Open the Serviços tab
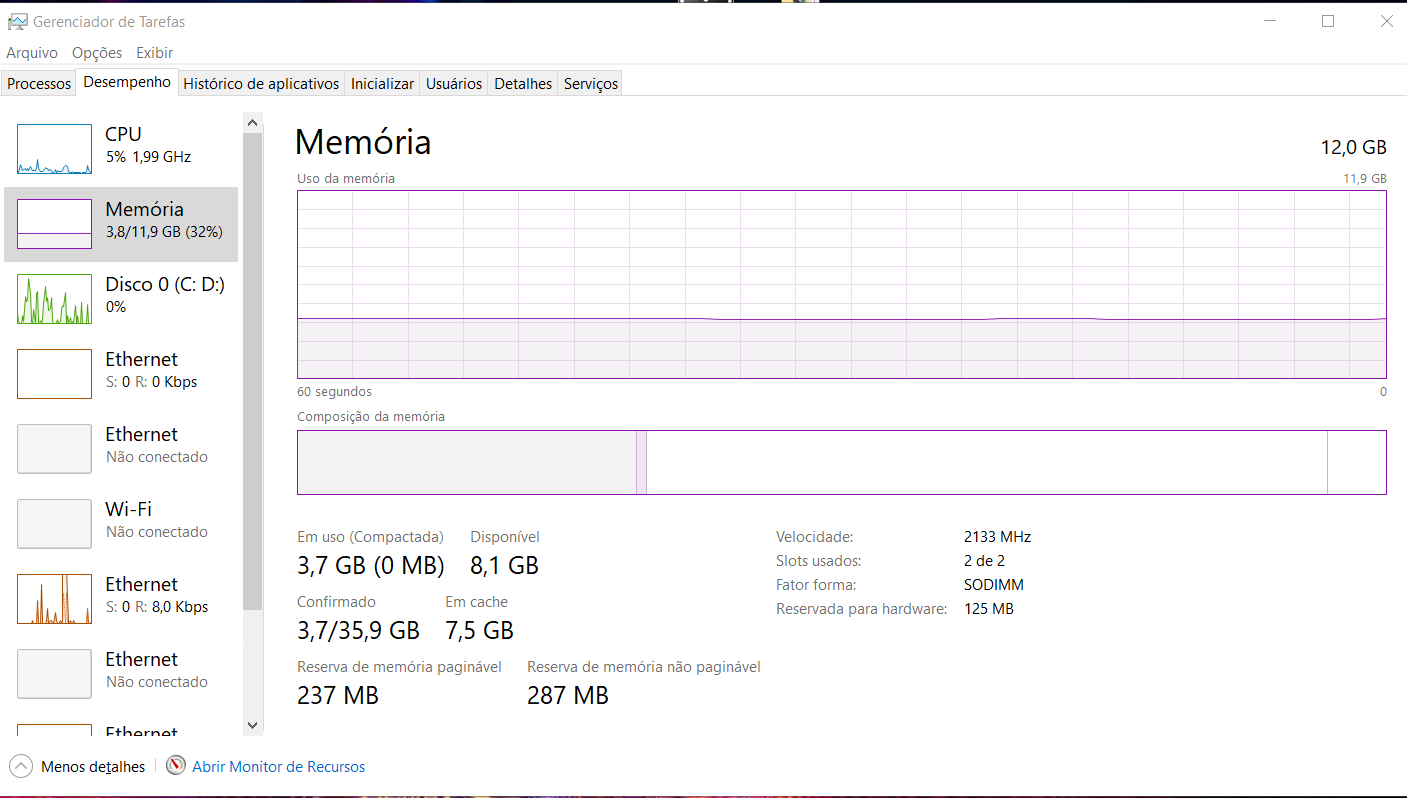 click(591, 84)
